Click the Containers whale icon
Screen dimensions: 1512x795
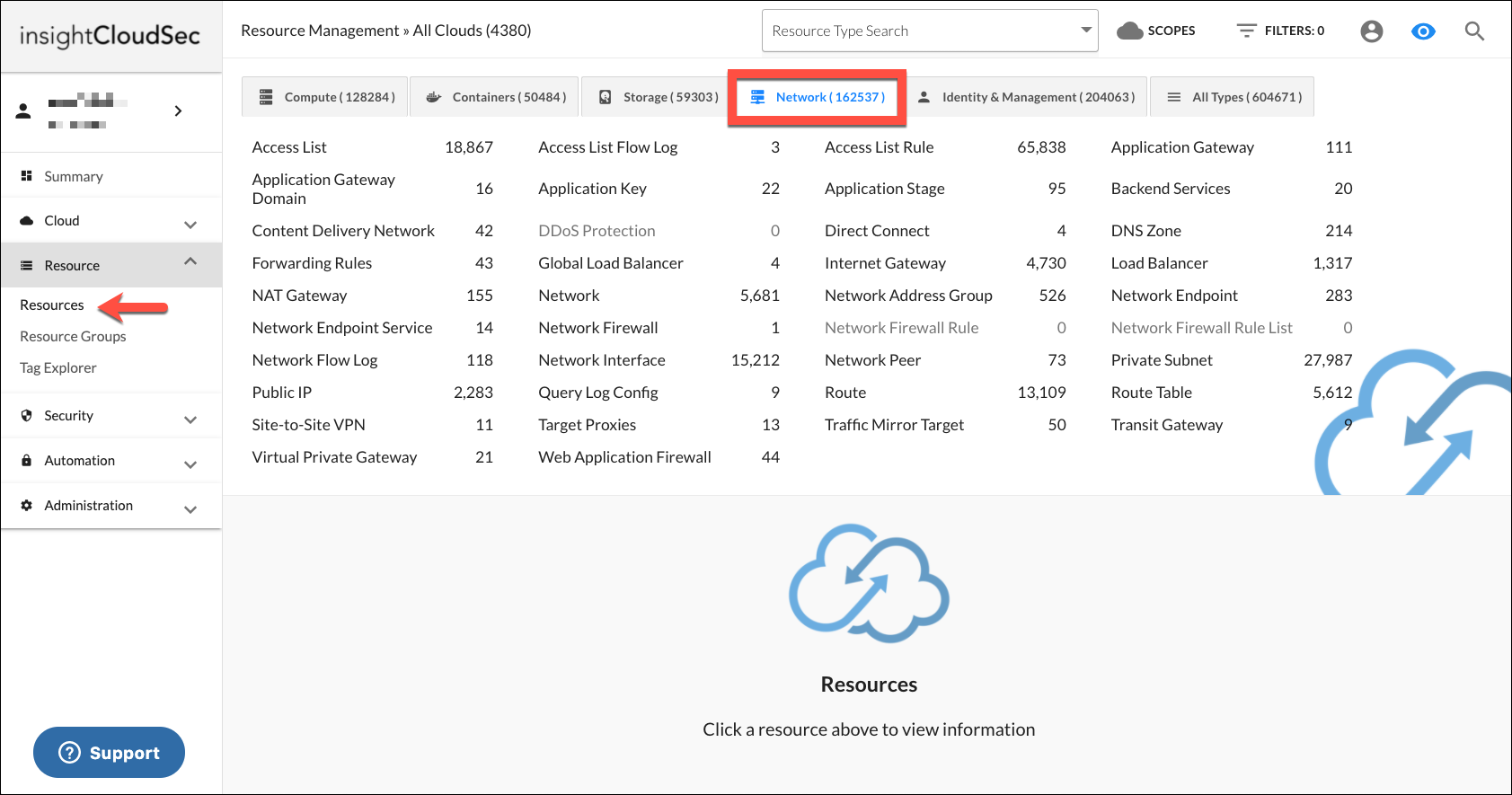434,97
